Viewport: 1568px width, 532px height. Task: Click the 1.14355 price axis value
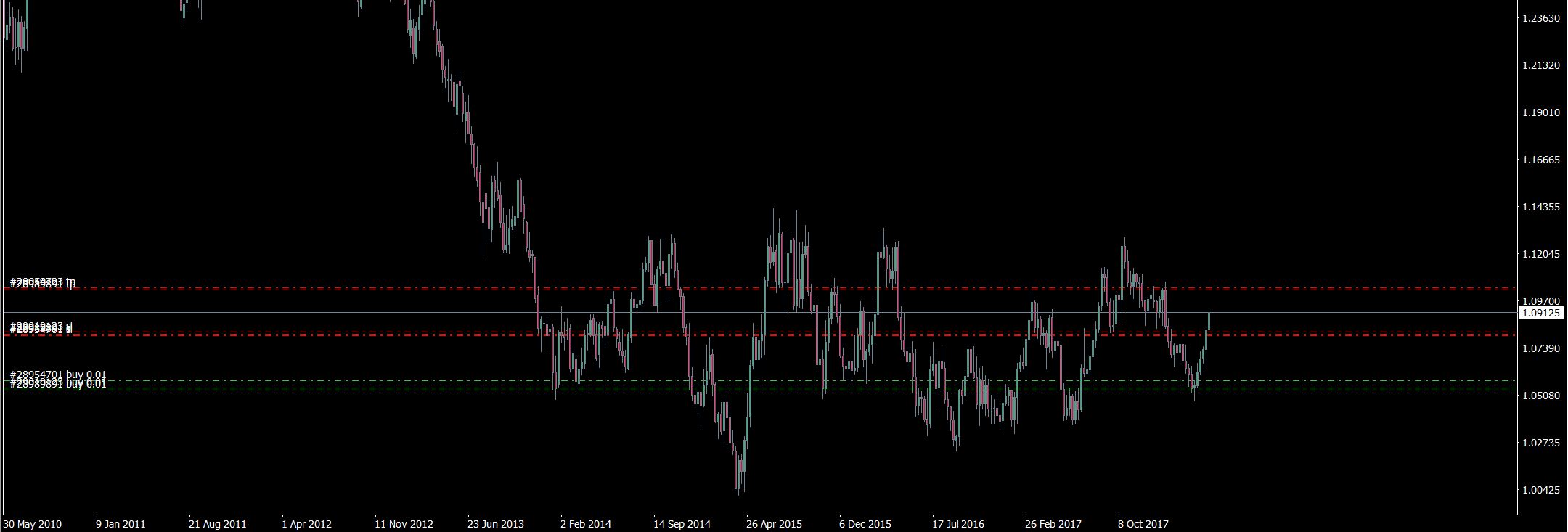(x=1540, y=207)
